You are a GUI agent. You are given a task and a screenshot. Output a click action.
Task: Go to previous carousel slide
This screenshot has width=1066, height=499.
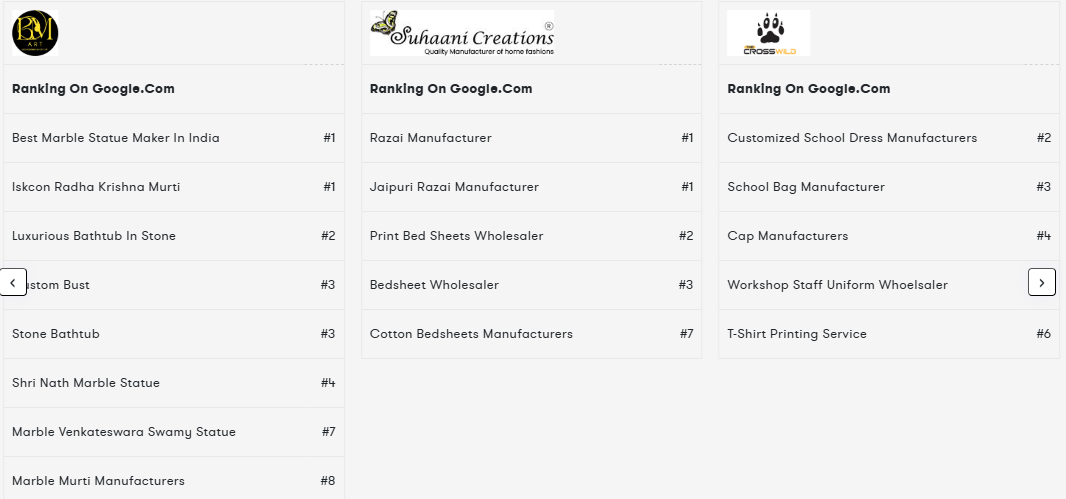[13, 283]
